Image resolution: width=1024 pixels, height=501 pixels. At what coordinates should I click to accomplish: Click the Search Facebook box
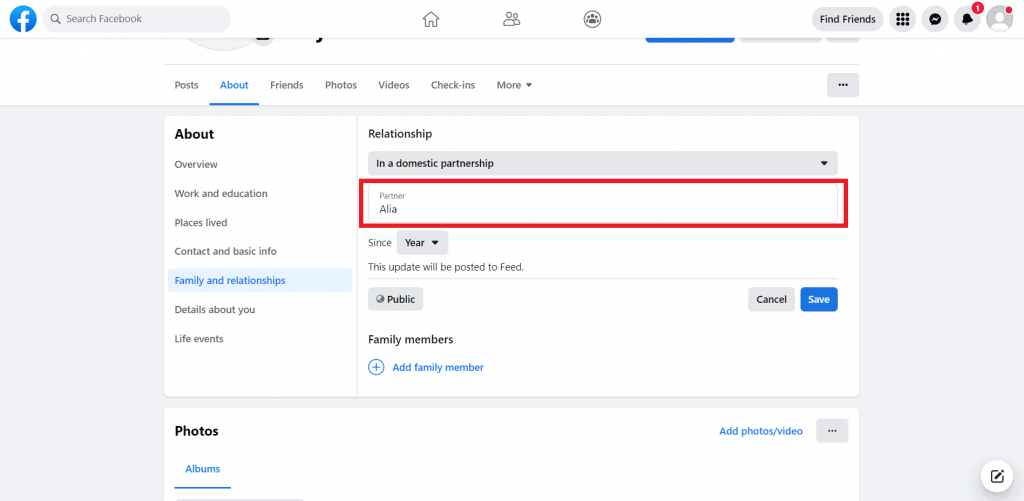point(136,19)
